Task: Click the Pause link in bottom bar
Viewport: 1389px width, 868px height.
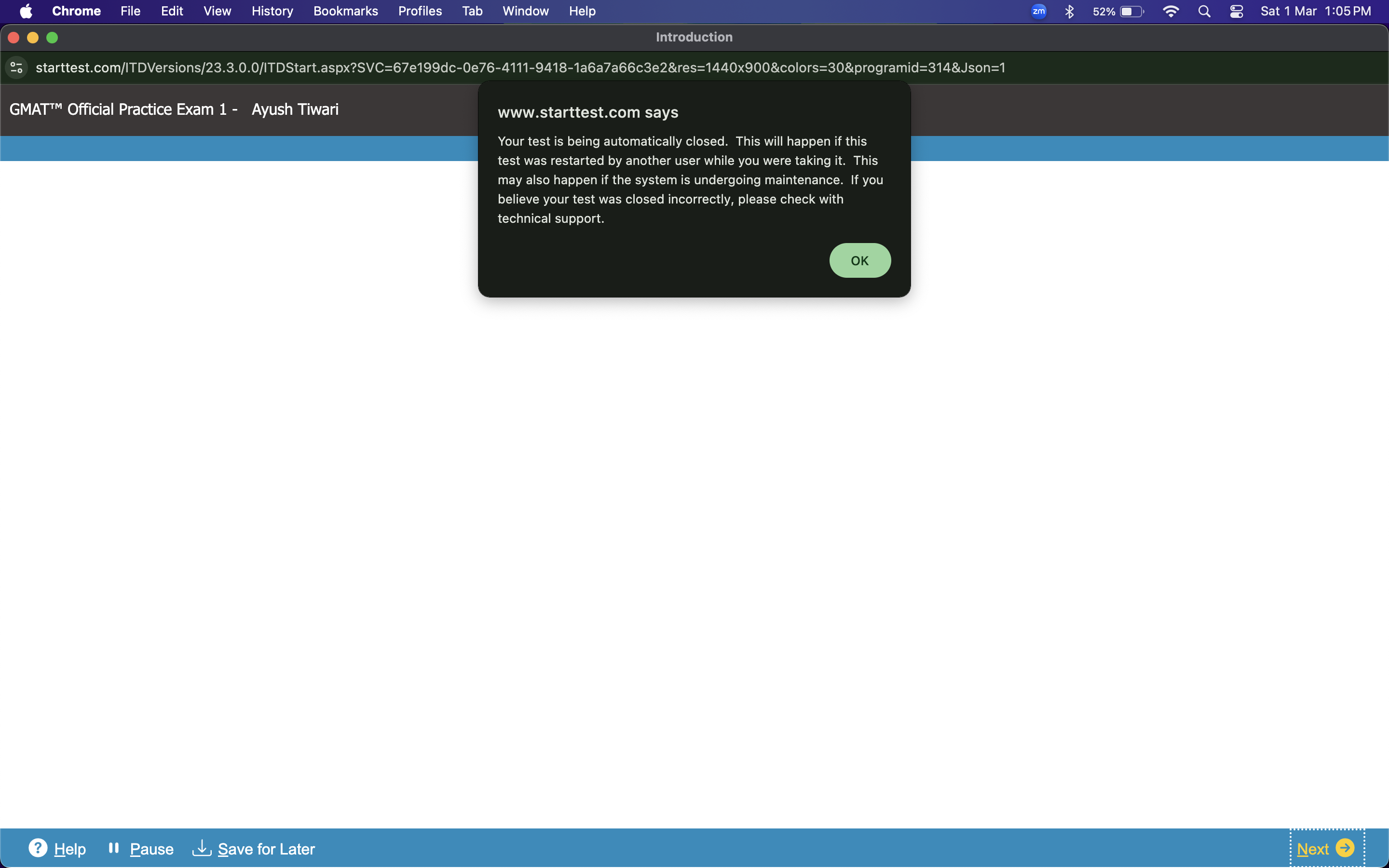Action: pyautogui.click(x=151, y=849)
